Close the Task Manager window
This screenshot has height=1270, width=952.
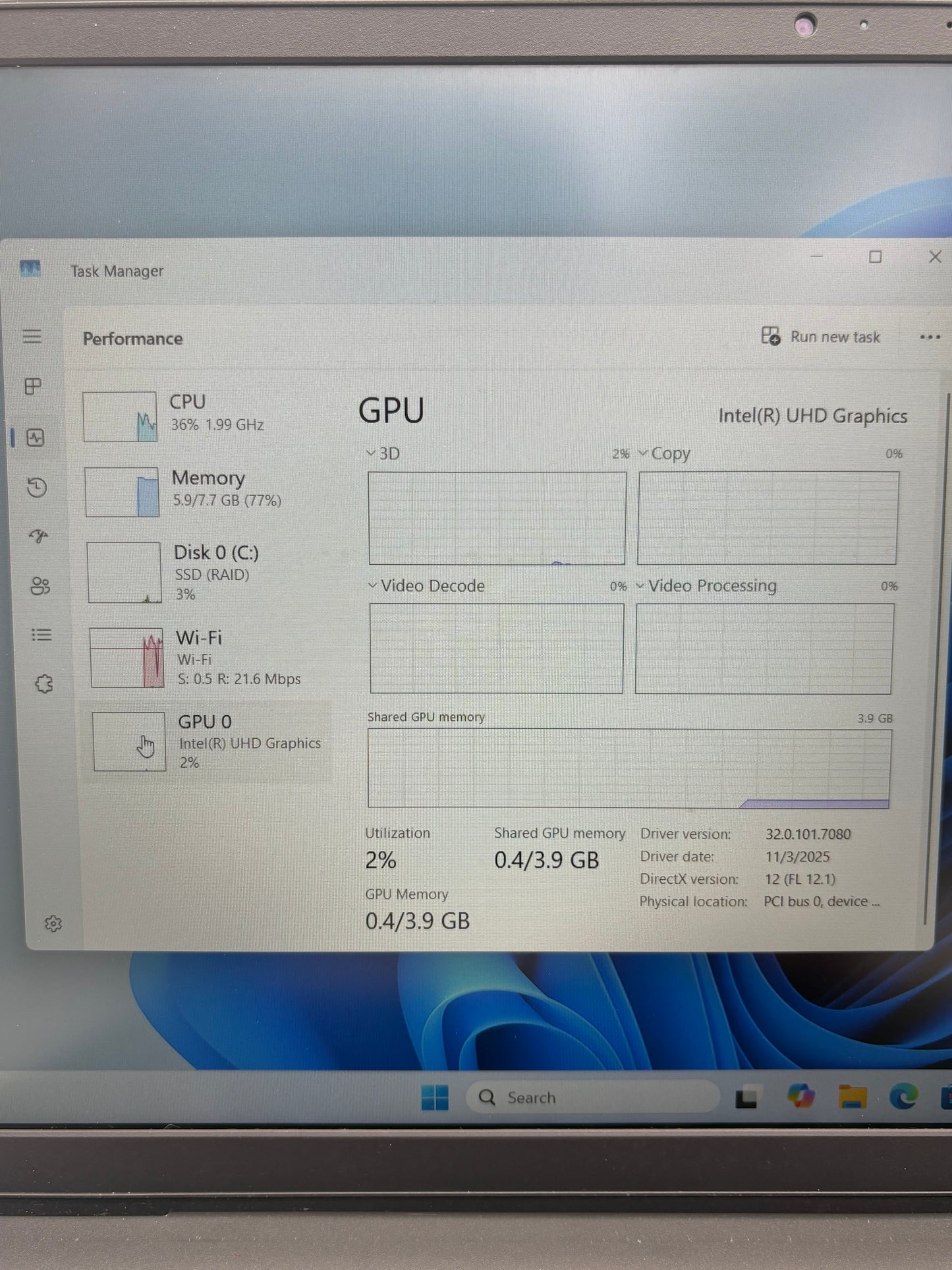pos(935,256)
